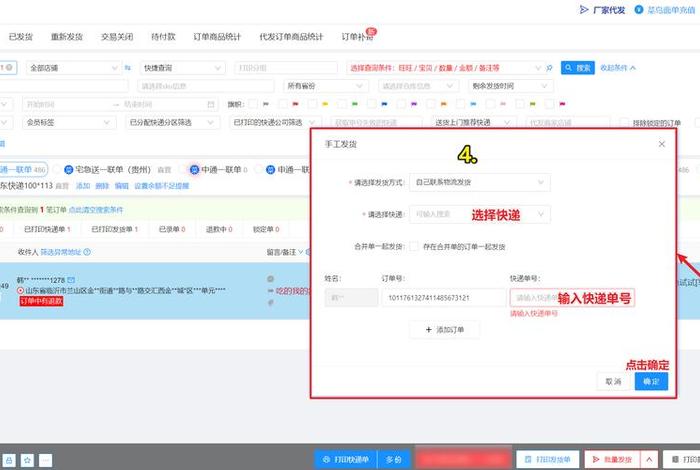The width and height of the screenshot is (700, 470).
Task: Select the 宅急送一联单 (贵州) template icon
Action: click(68, 170)
